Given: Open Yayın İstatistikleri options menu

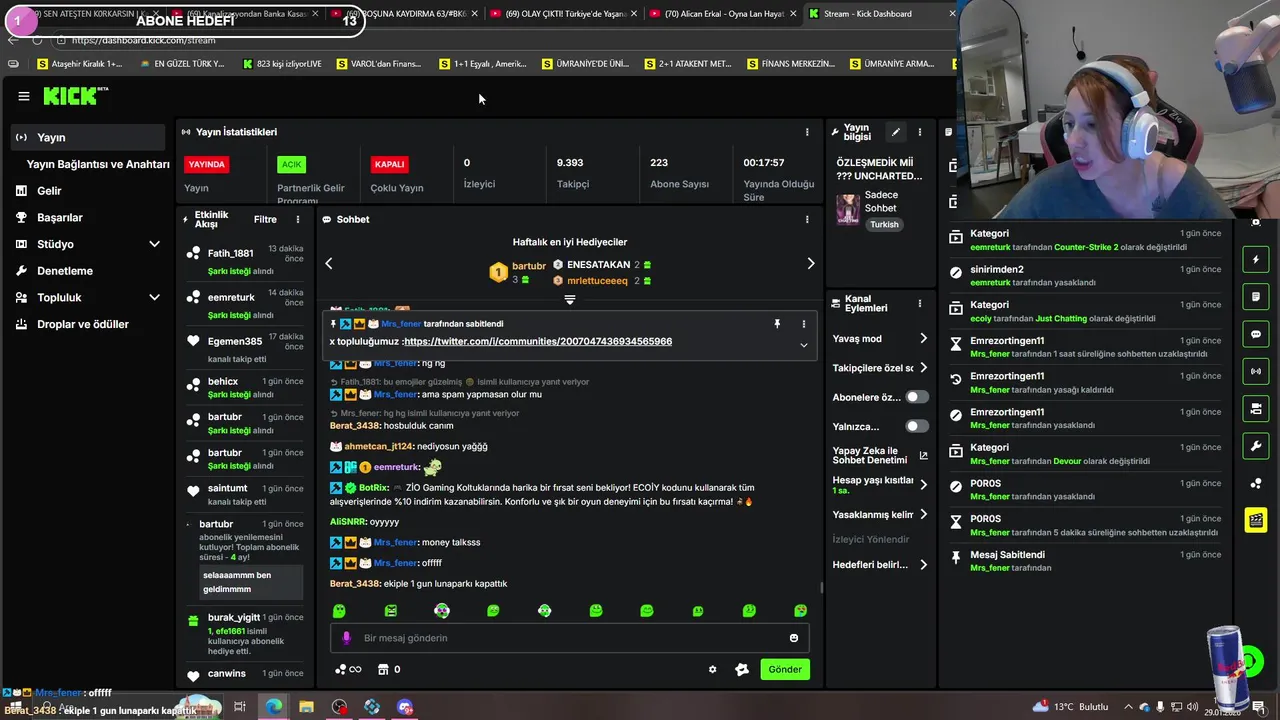Looking at the screenshot, I should point(807,132).
